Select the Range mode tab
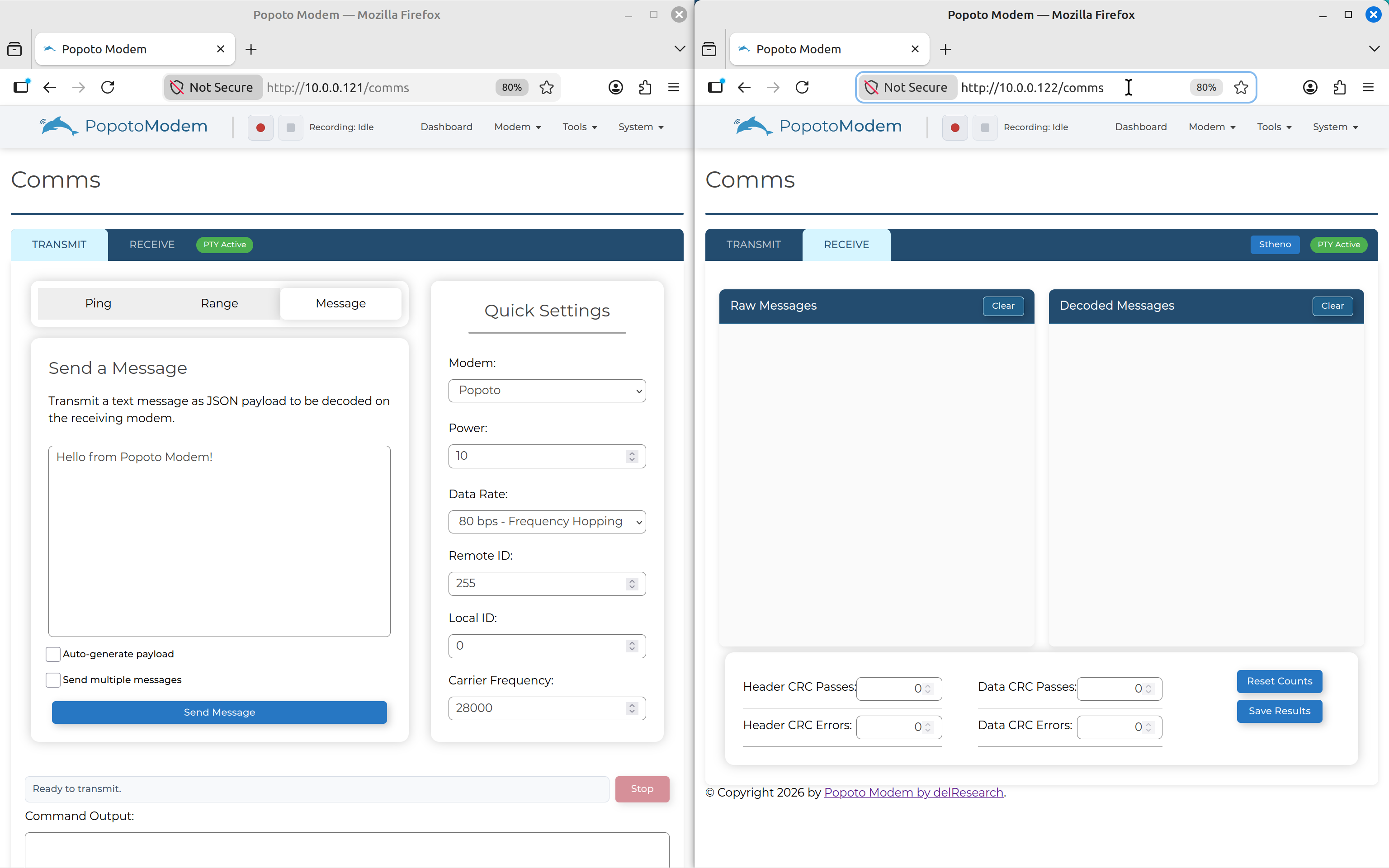The width and height of the screenshot is (1389, 868). click(x=219, y=303)
